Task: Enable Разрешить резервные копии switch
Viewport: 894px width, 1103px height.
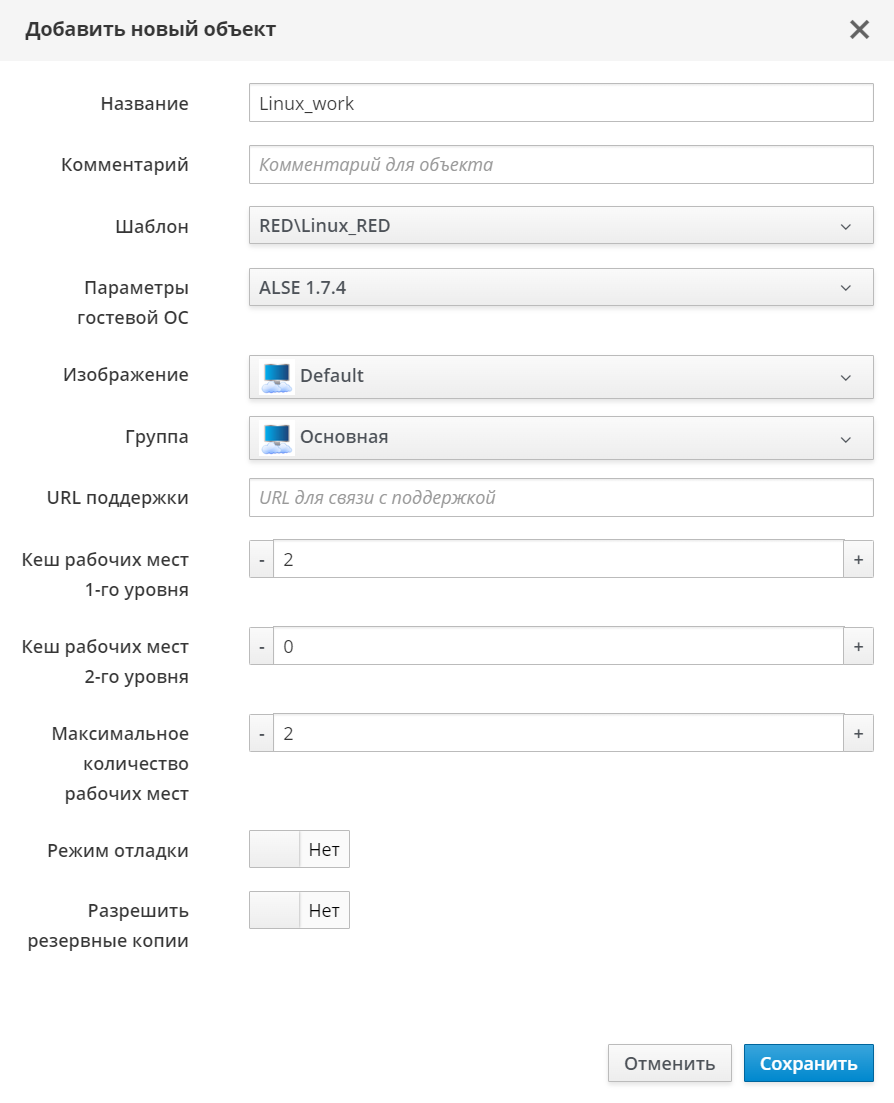Action: 299,911
